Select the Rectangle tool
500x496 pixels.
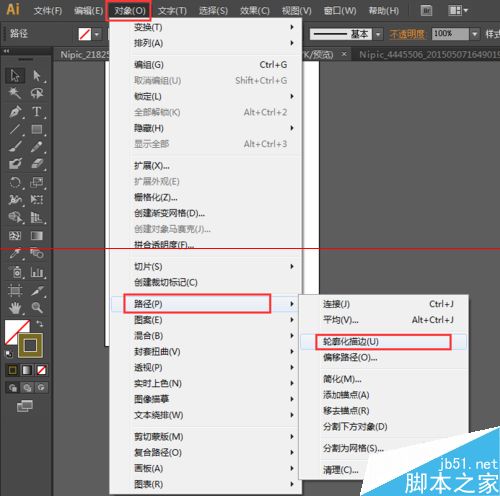point(37,129)
